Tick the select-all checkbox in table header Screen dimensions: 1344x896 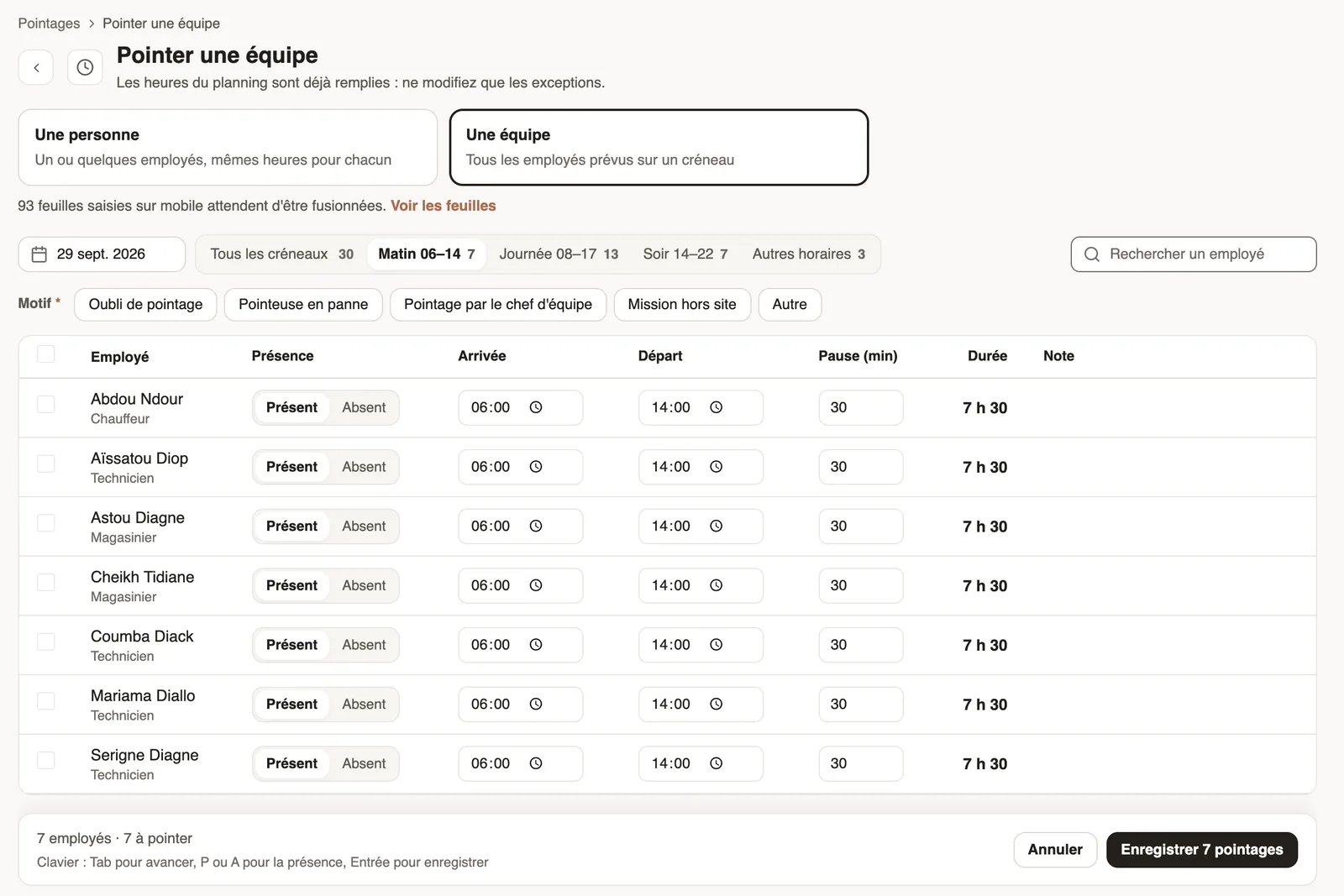click(46, 354)
